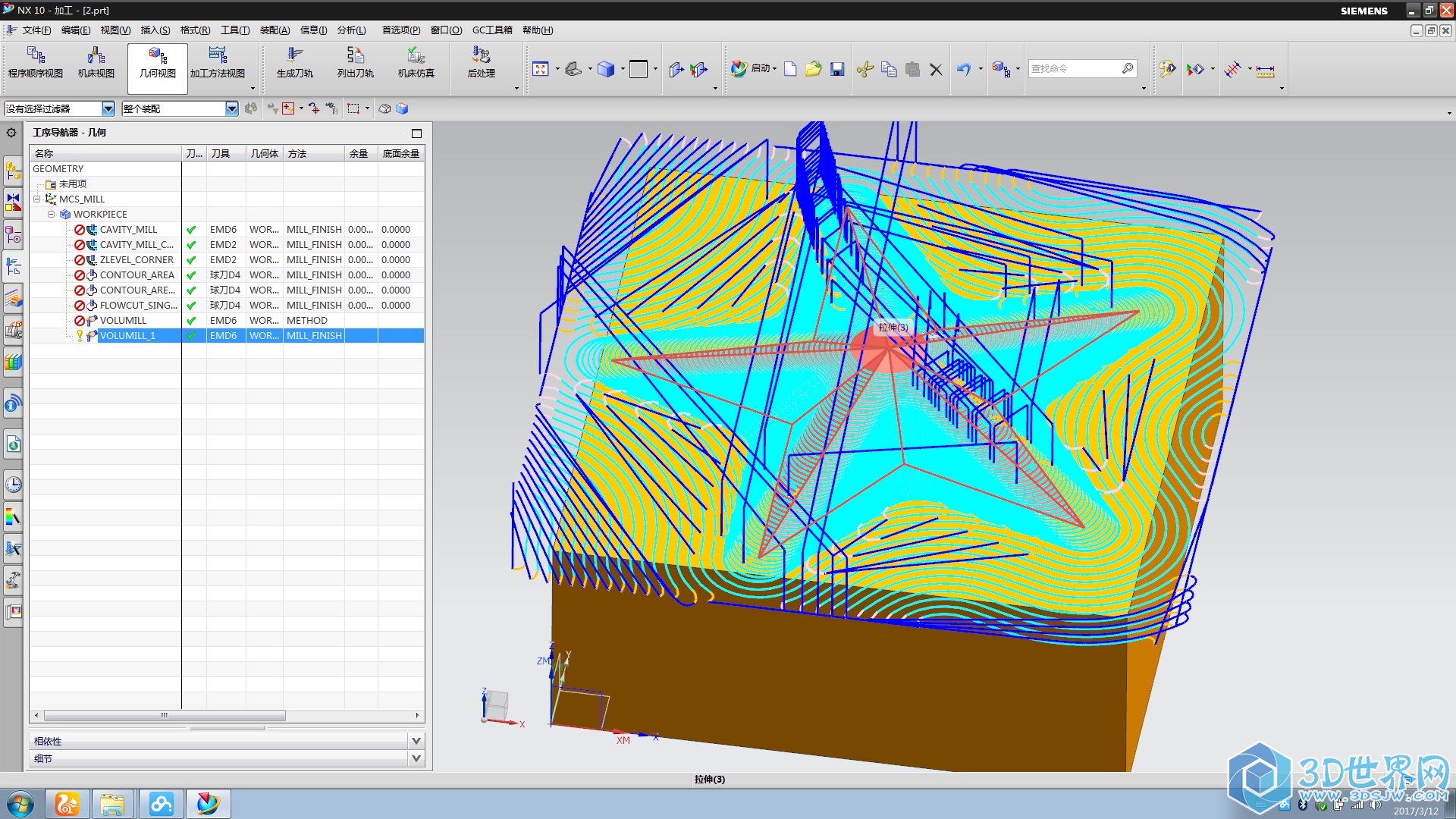Click the NX app taskbar icon

tap(207, 804)
